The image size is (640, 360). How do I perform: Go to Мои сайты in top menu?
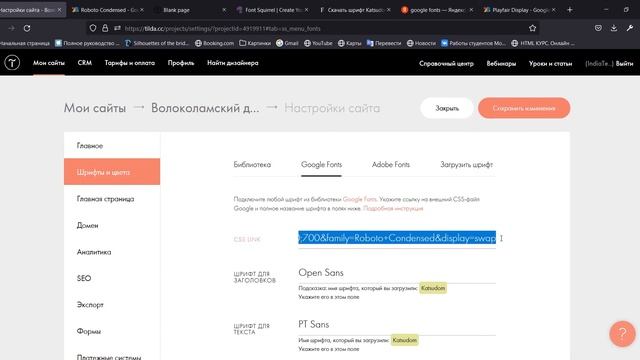[49, 63]
